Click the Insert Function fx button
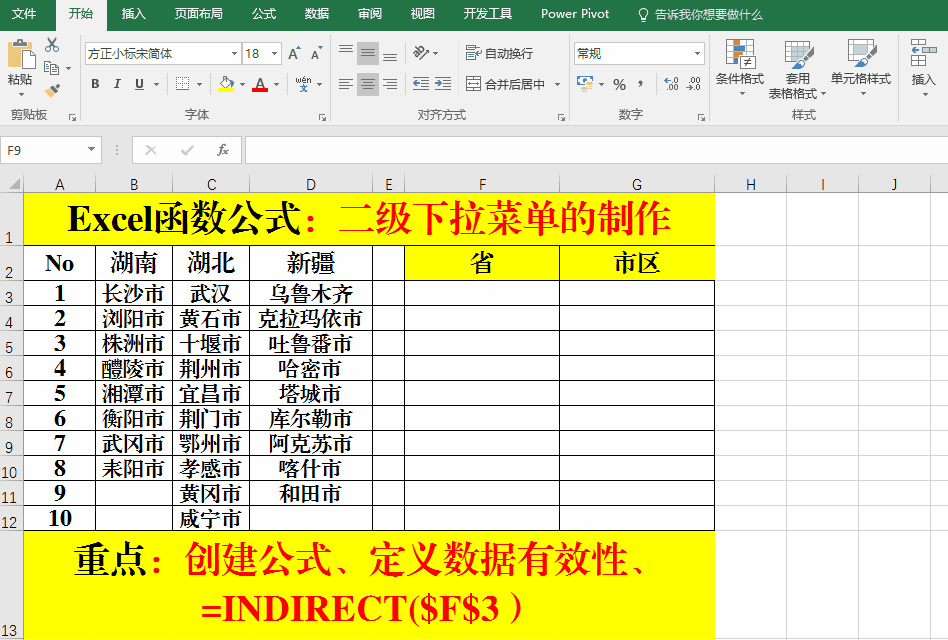 pos(222,150)
